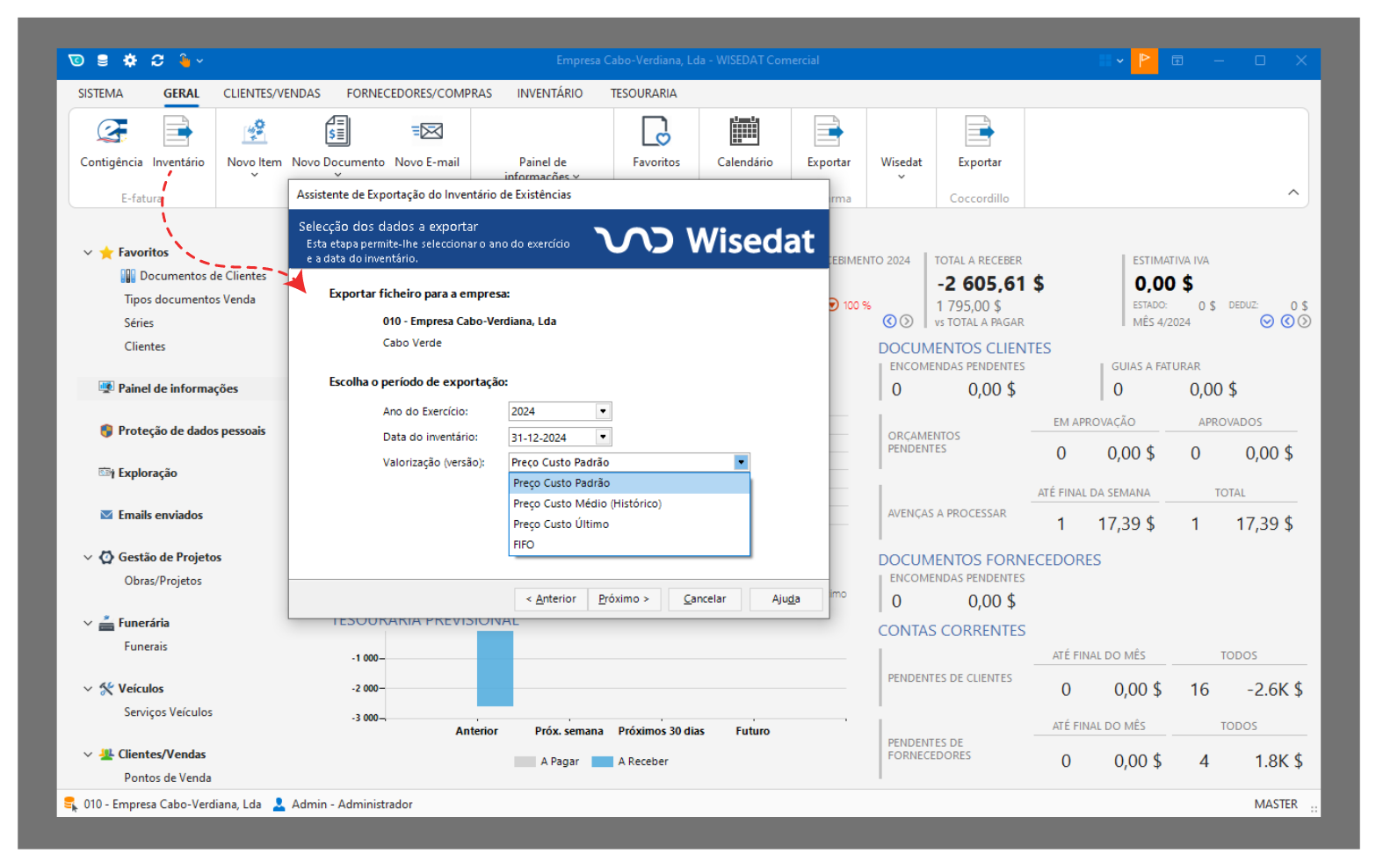This screenshot has height=868, width=1376.
Task: Click the Novo Documento ribbon icon
Action: coord(337,133)
